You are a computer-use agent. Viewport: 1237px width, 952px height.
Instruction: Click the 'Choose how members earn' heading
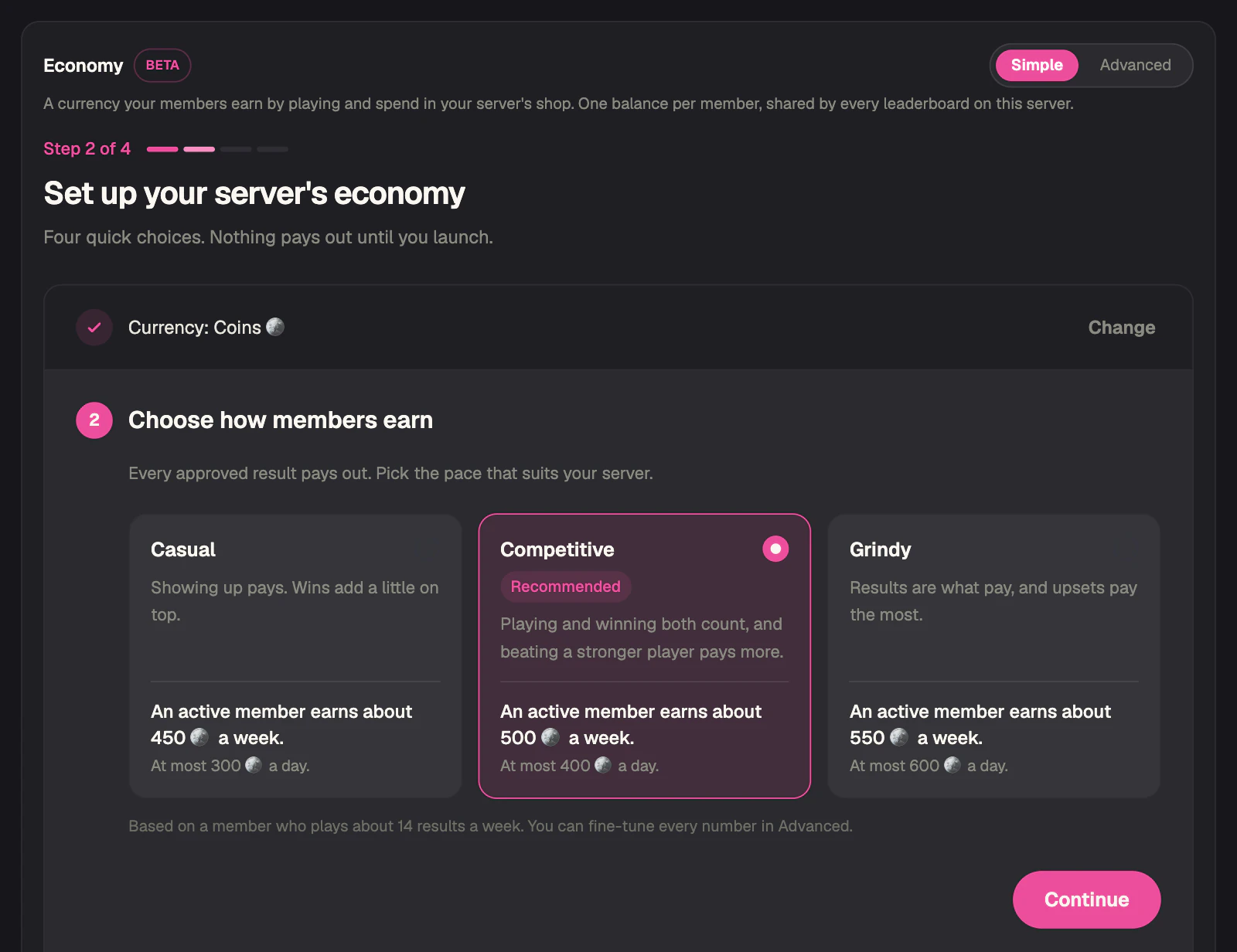[x=281, y=420]
